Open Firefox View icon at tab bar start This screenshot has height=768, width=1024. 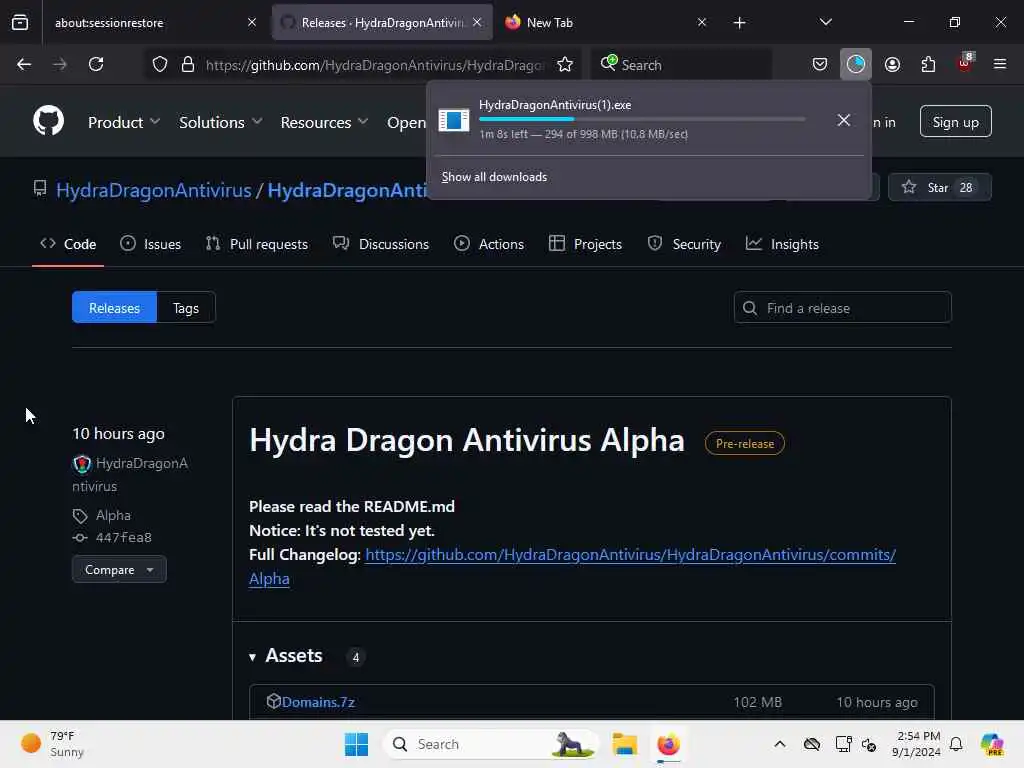[x=20, y=22]
